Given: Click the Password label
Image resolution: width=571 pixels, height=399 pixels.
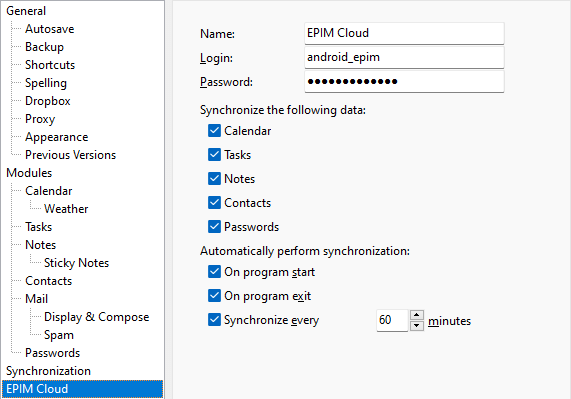Looking at the screenshot, I should 226,82.
